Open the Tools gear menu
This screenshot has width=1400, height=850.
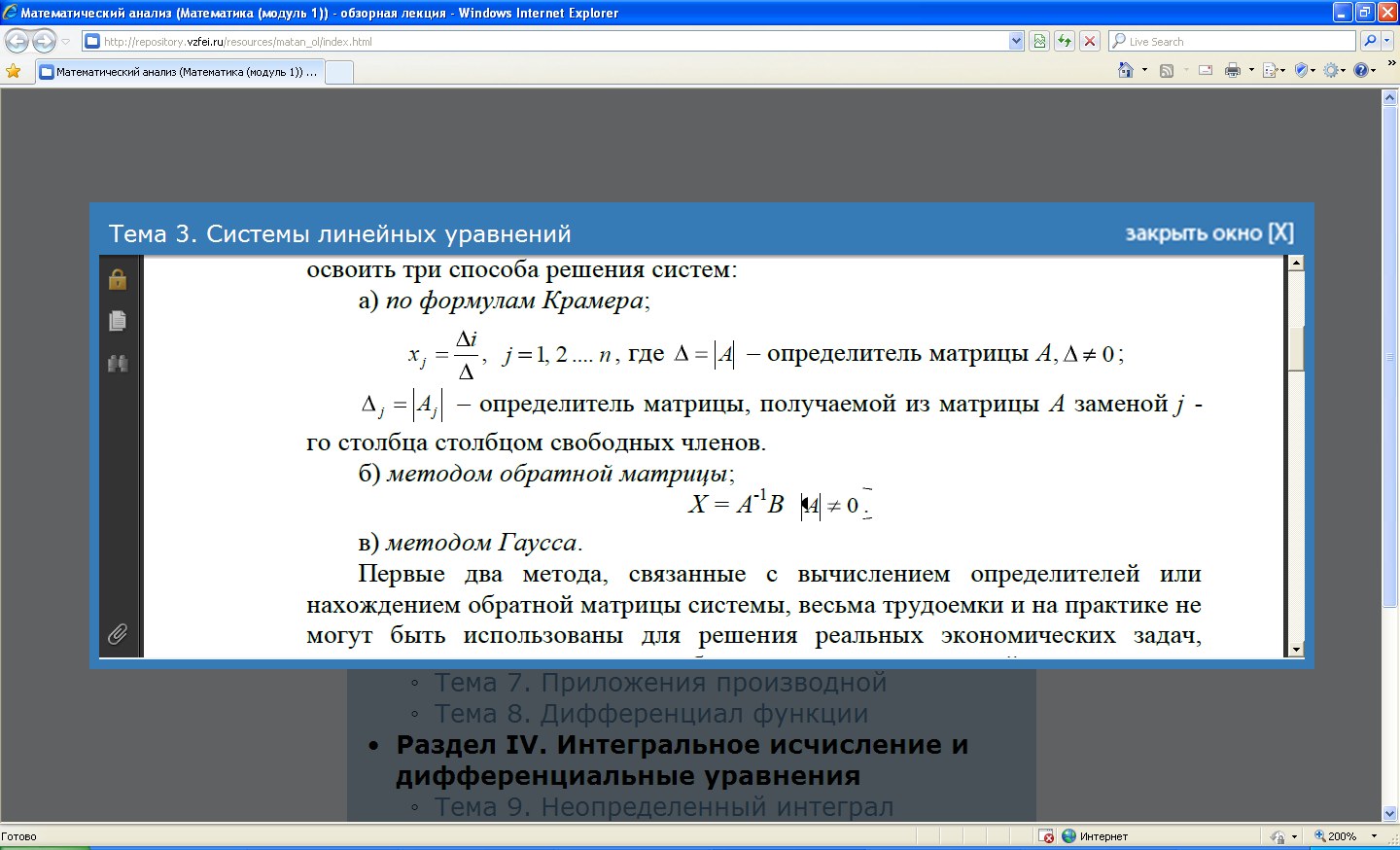pyautogui.click(x=1335, y=70)
